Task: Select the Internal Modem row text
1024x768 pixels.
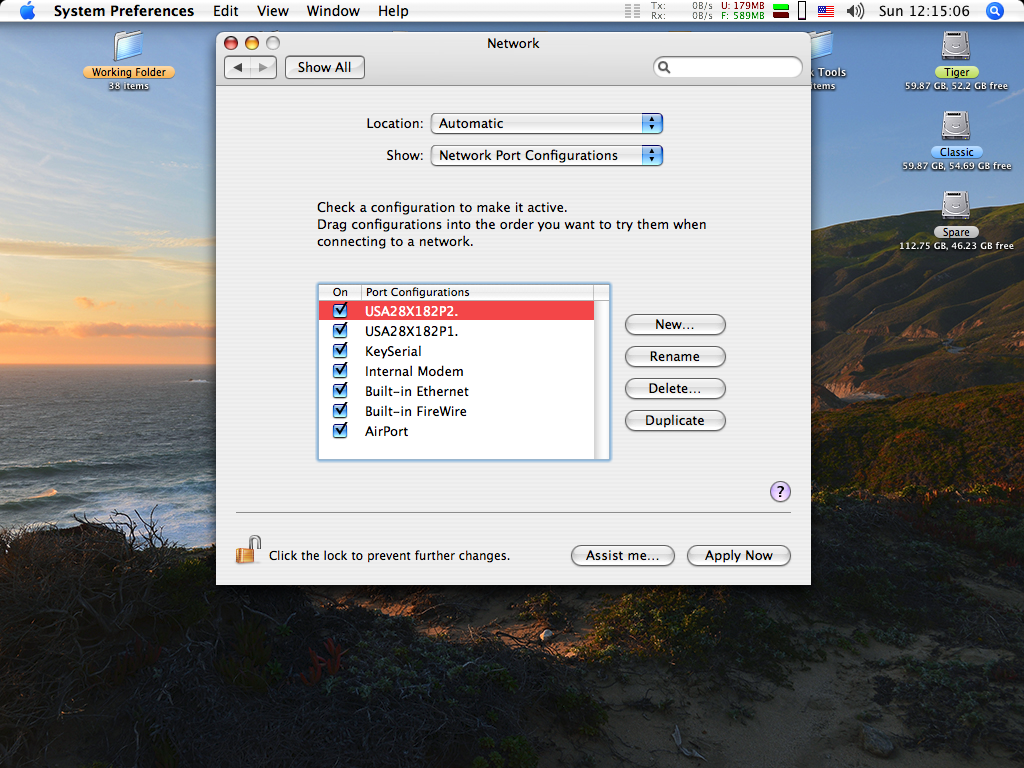Action: tap(414, 371)
